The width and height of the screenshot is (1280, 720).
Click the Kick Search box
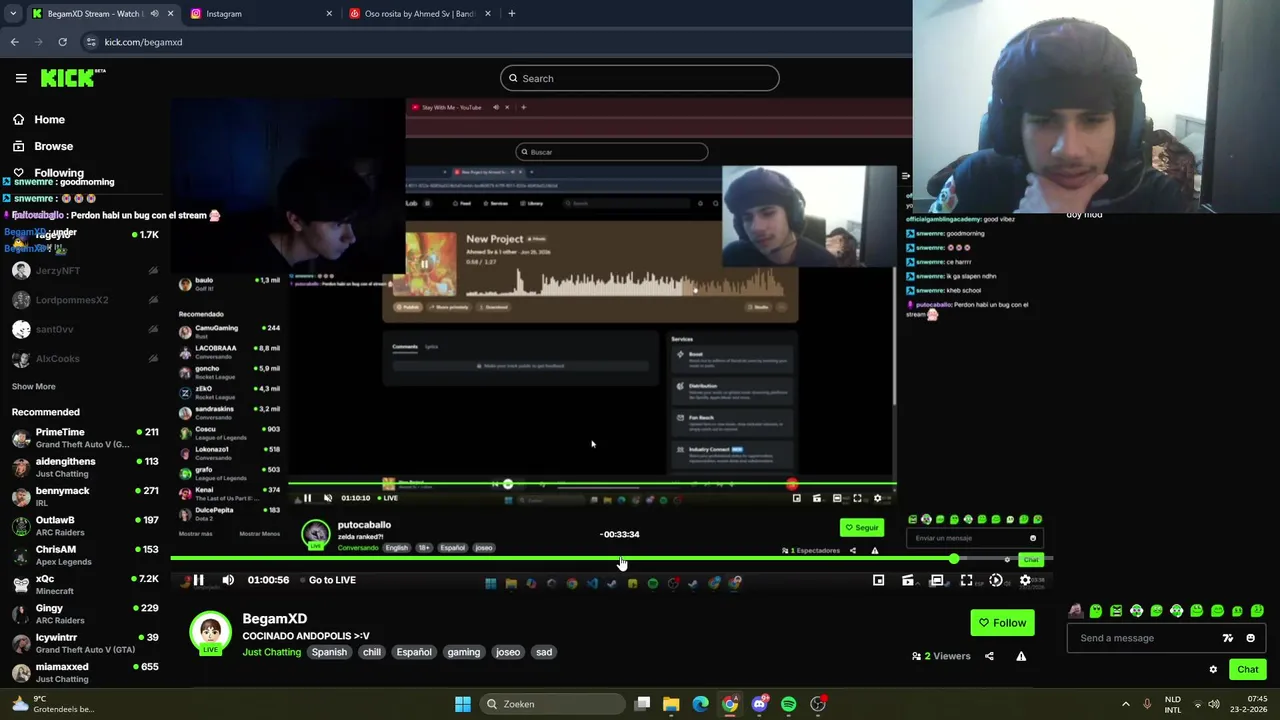[x=640, y=78]
